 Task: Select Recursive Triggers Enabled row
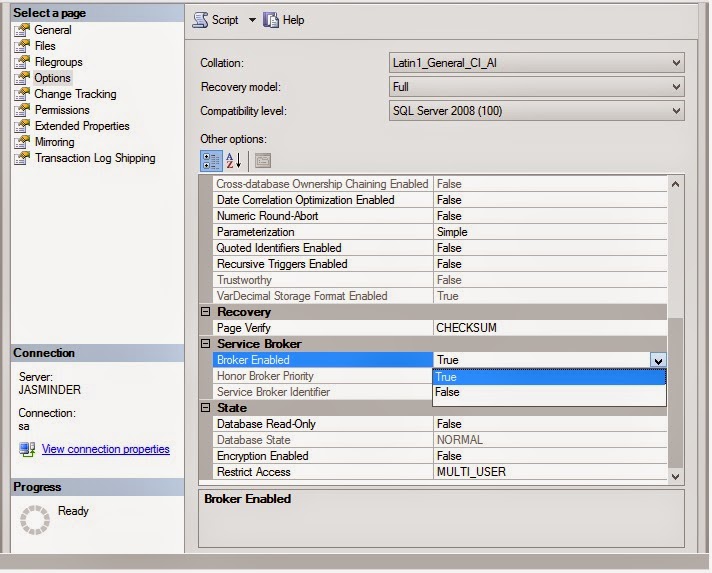pyautogui.click(x=440, y=264)
